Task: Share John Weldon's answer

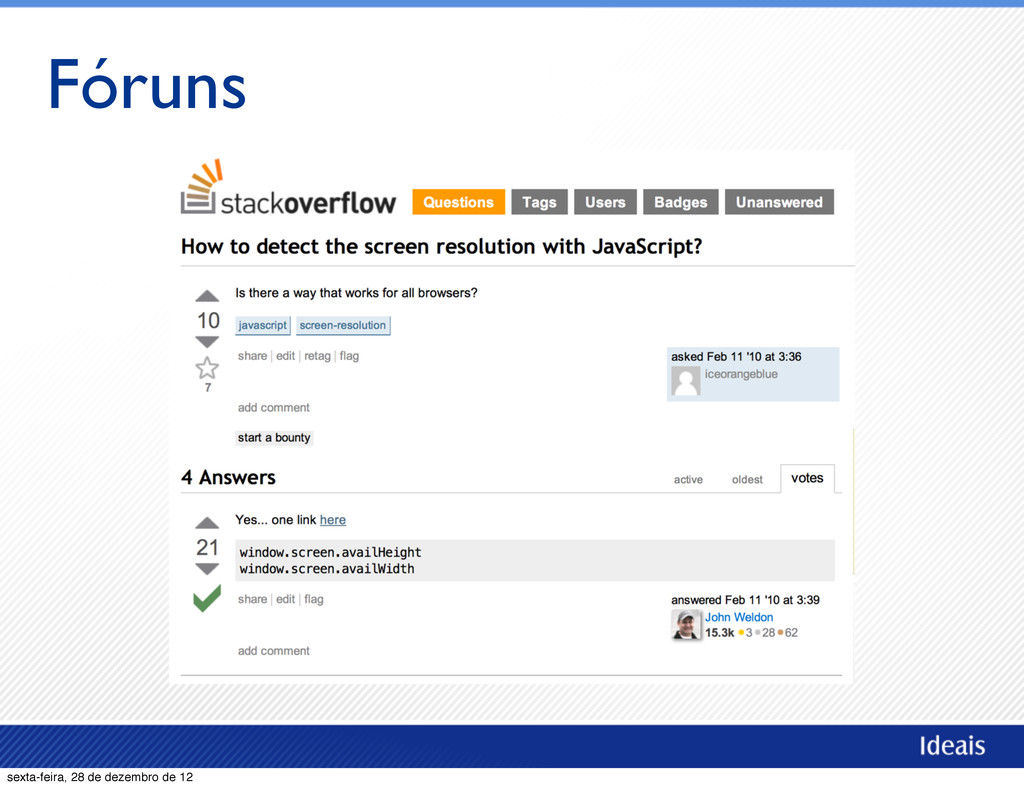Action: tap(253, 599)
